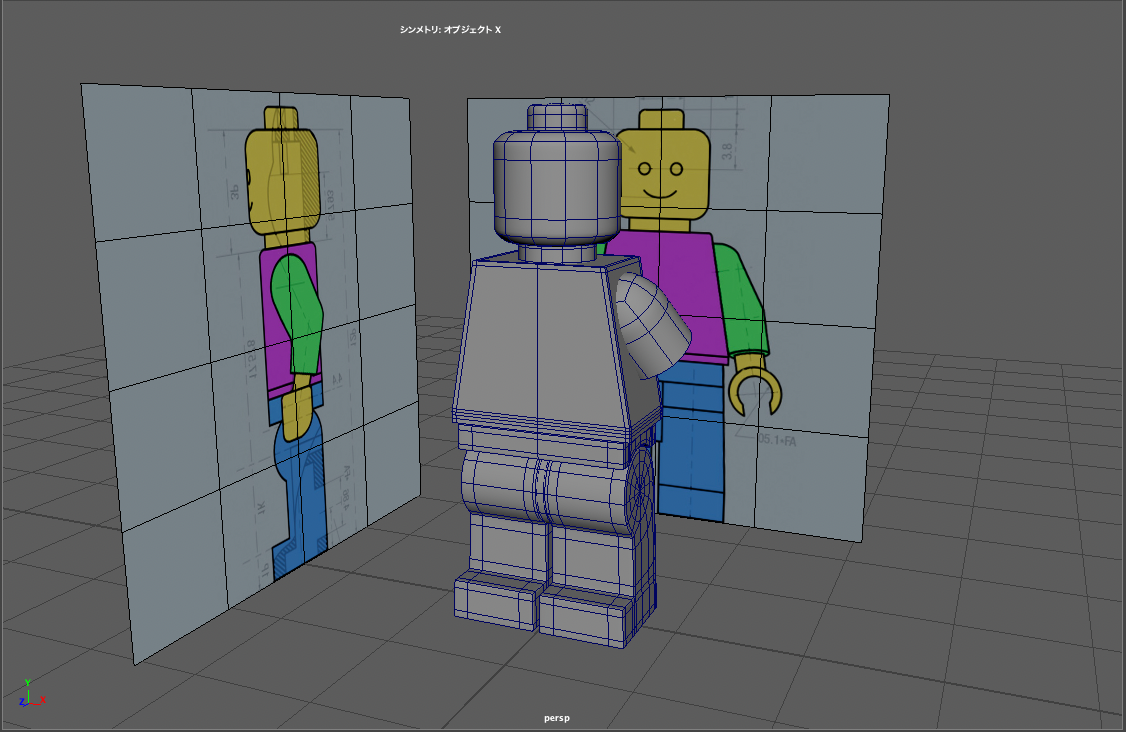This screenshot has width=1126, height=732.
Task: Click the XYZ axis orientation gizmo
Action: [31, 693]
